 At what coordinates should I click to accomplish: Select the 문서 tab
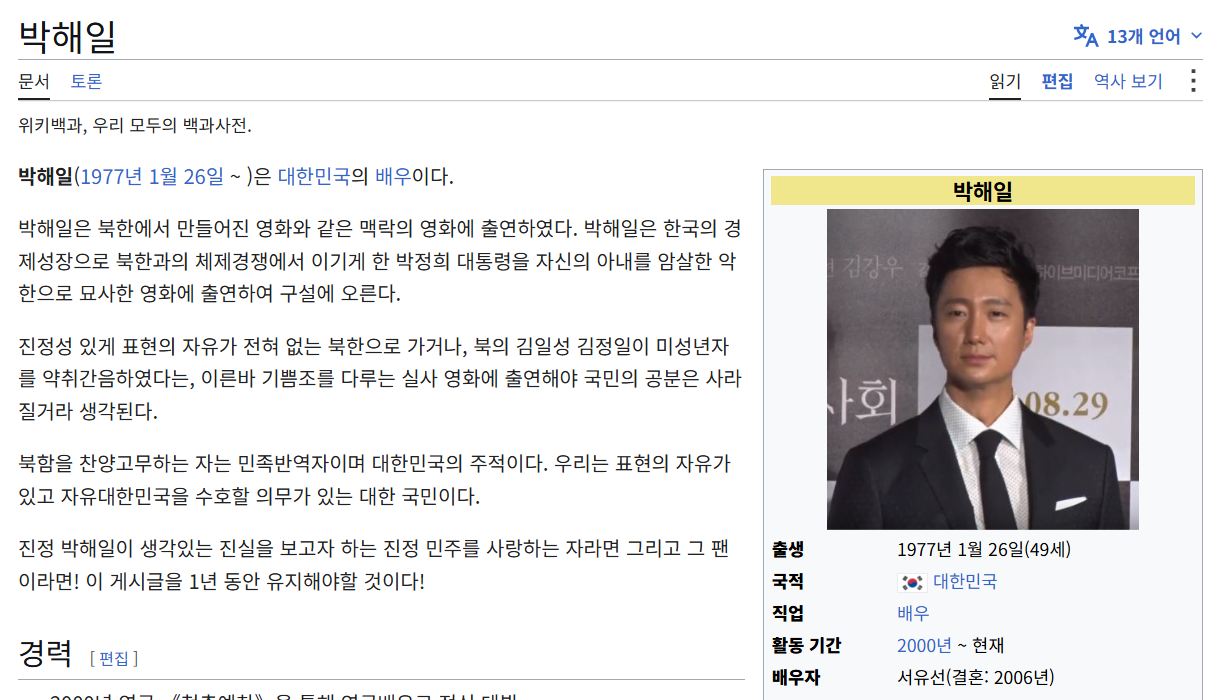point(34,81)
